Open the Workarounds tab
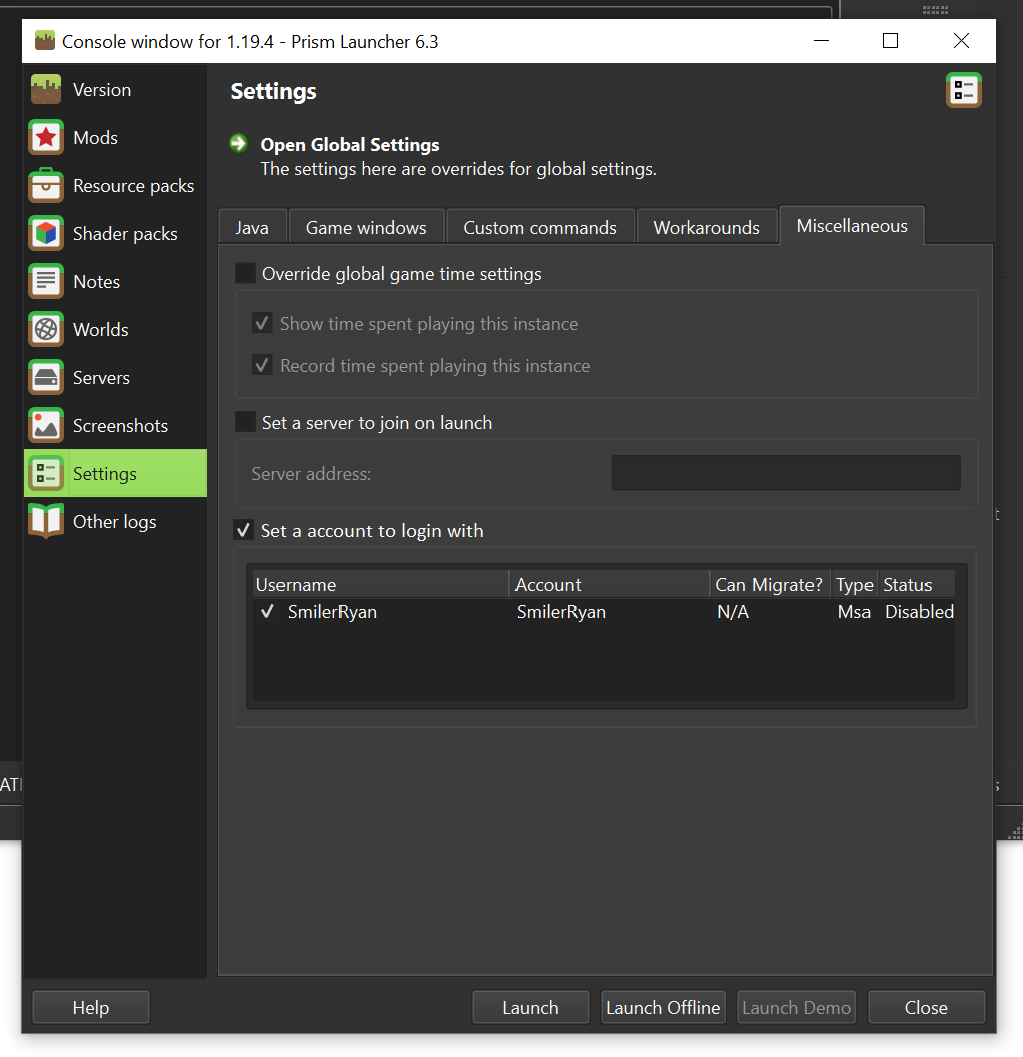This screenshot has height=1057, width=1023. (x=707, y=226)
